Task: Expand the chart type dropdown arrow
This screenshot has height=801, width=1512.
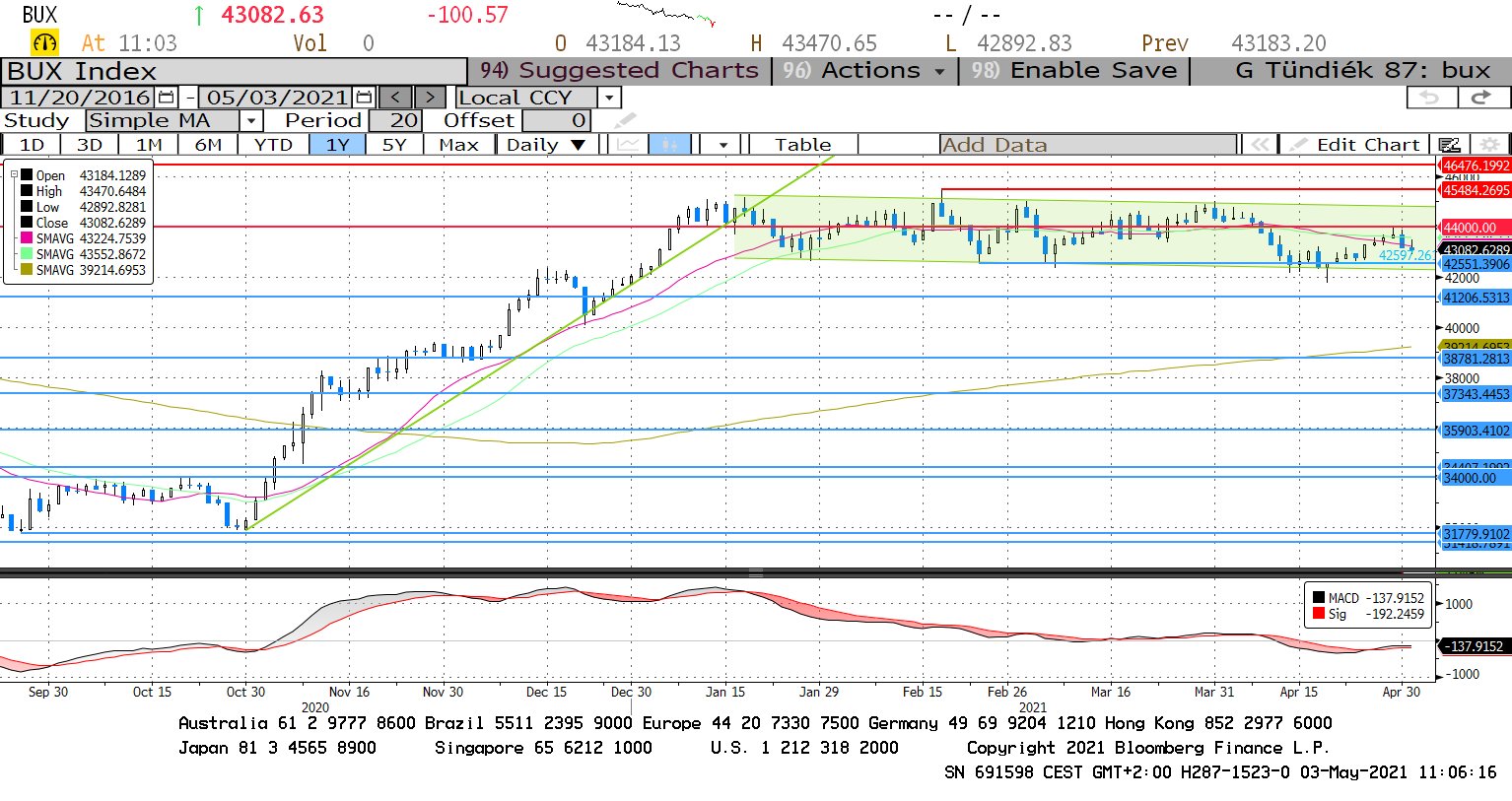Action: pyautogui.click(x=723, y=145)
